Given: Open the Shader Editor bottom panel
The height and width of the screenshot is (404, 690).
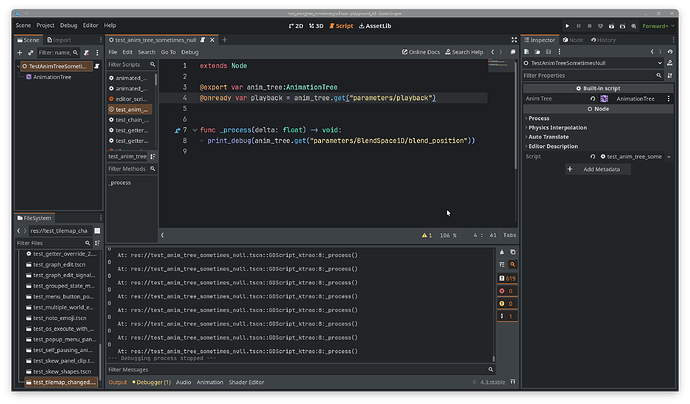Looking at the screenshot, I should click(246, 382).
